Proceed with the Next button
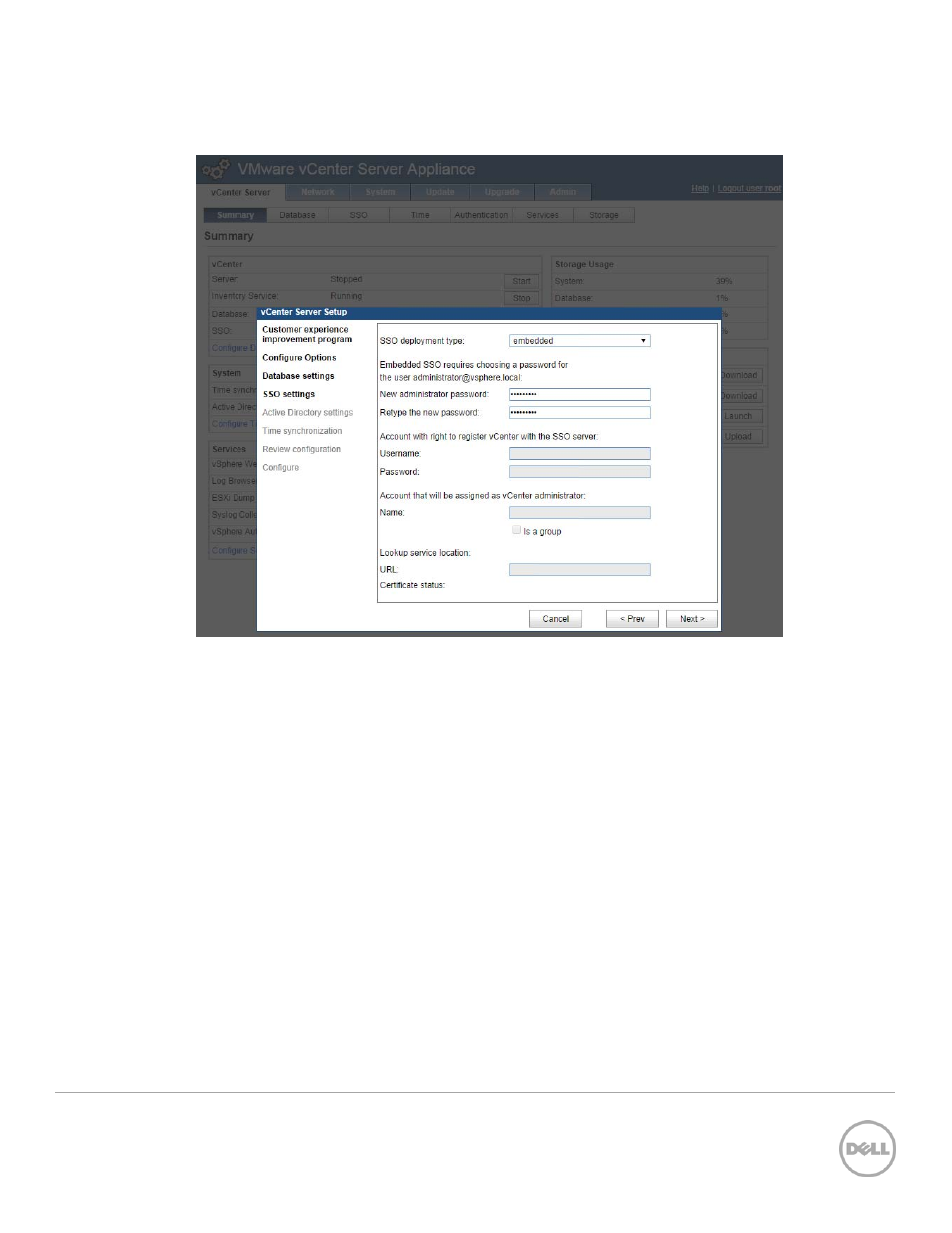The image size is (952, 1233). coord(692,619)
